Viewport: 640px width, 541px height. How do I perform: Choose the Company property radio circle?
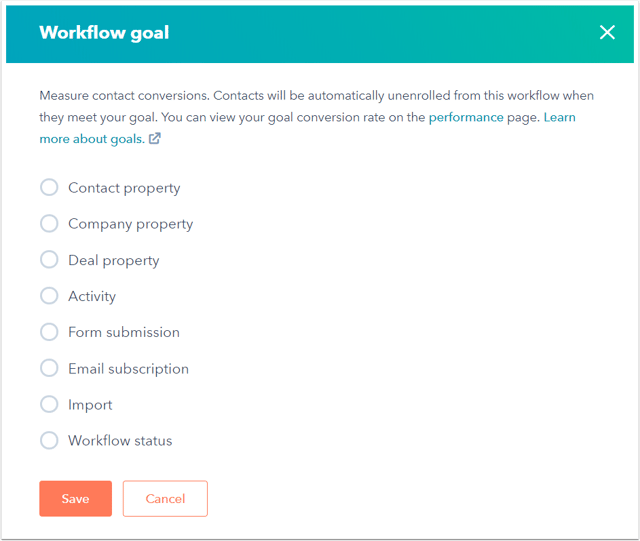(49, 224)
